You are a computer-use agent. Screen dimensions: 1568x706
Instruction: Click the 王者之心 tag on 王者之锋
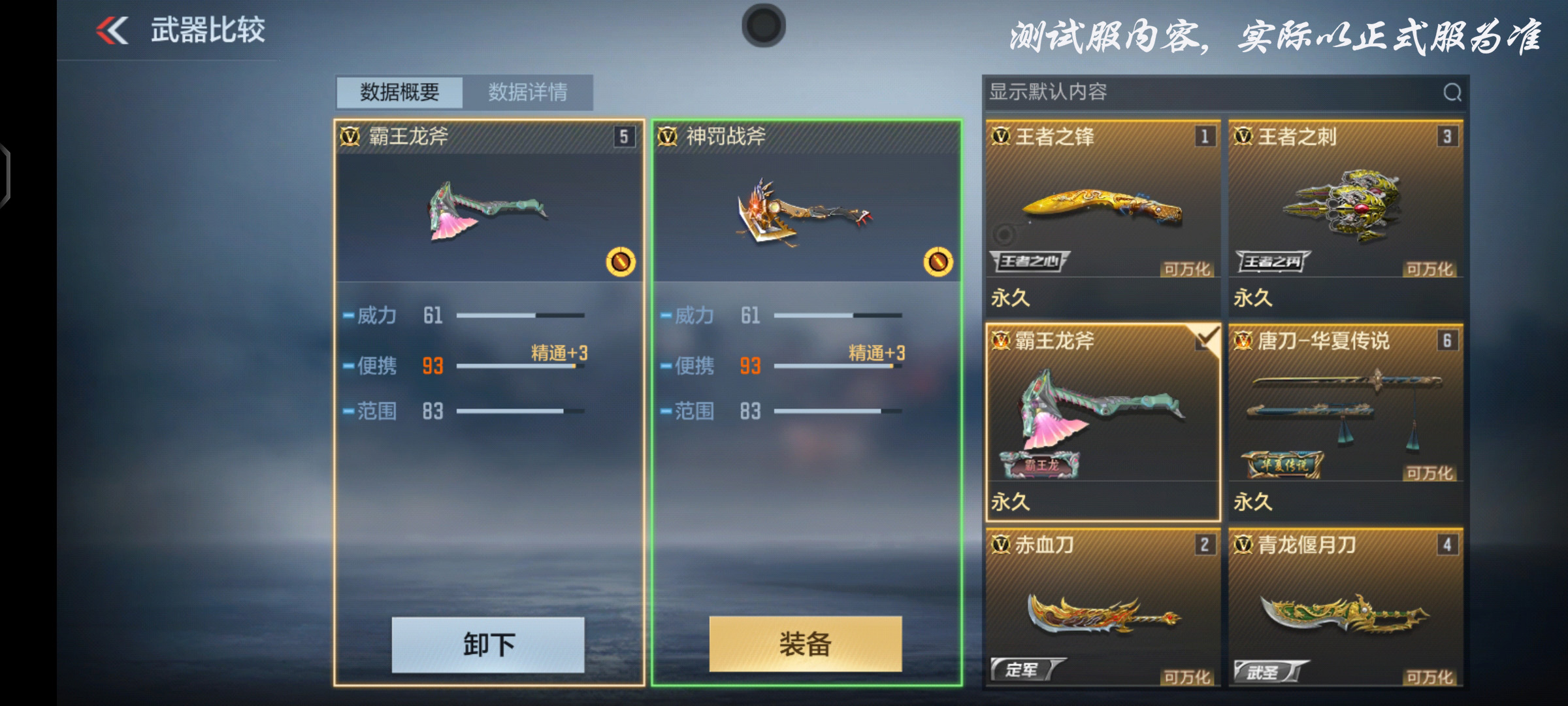(1030, 261)
